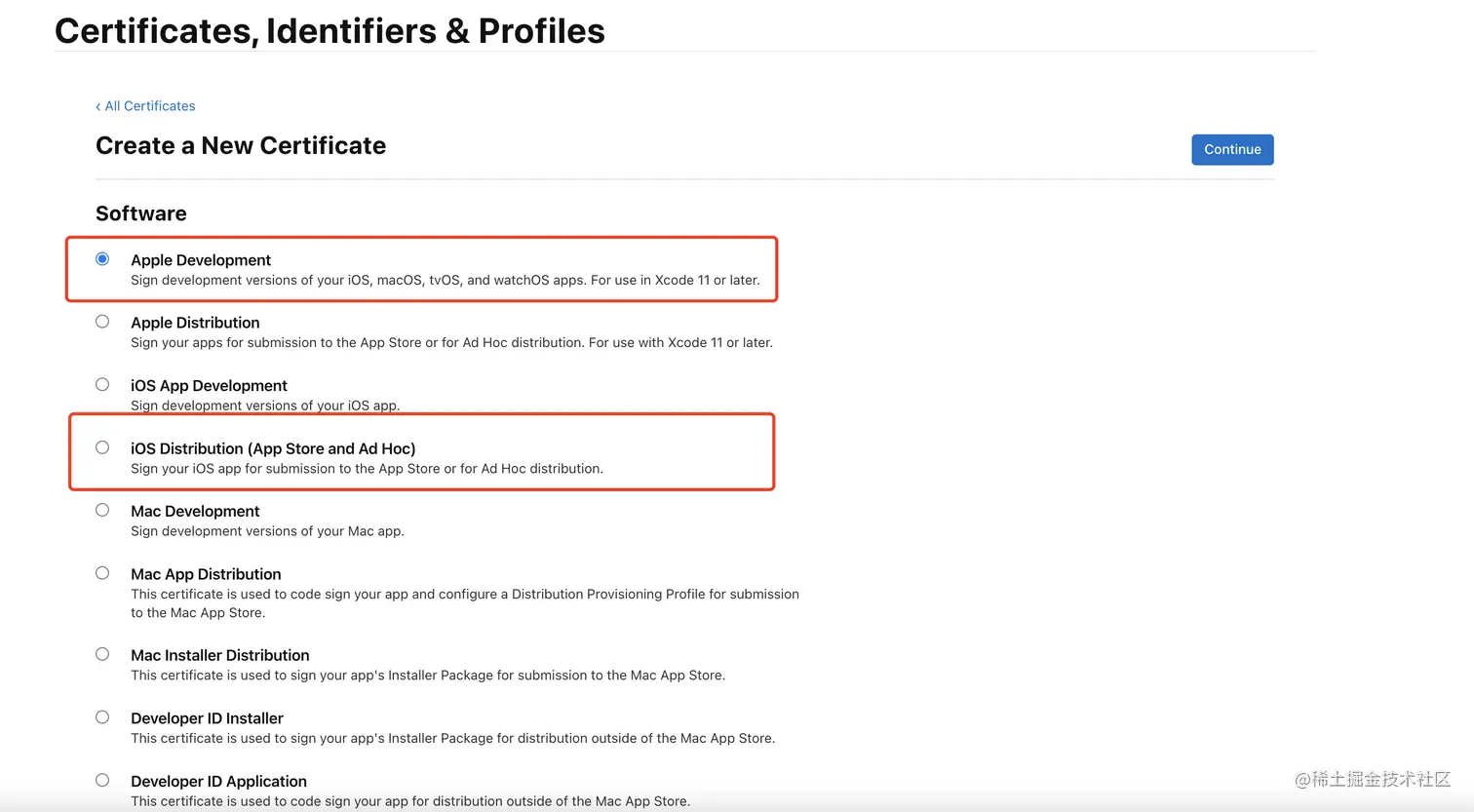This screenshot has width=1474, height=812.
Task: Go back via All Certificates link
Action: coord(150,106)
